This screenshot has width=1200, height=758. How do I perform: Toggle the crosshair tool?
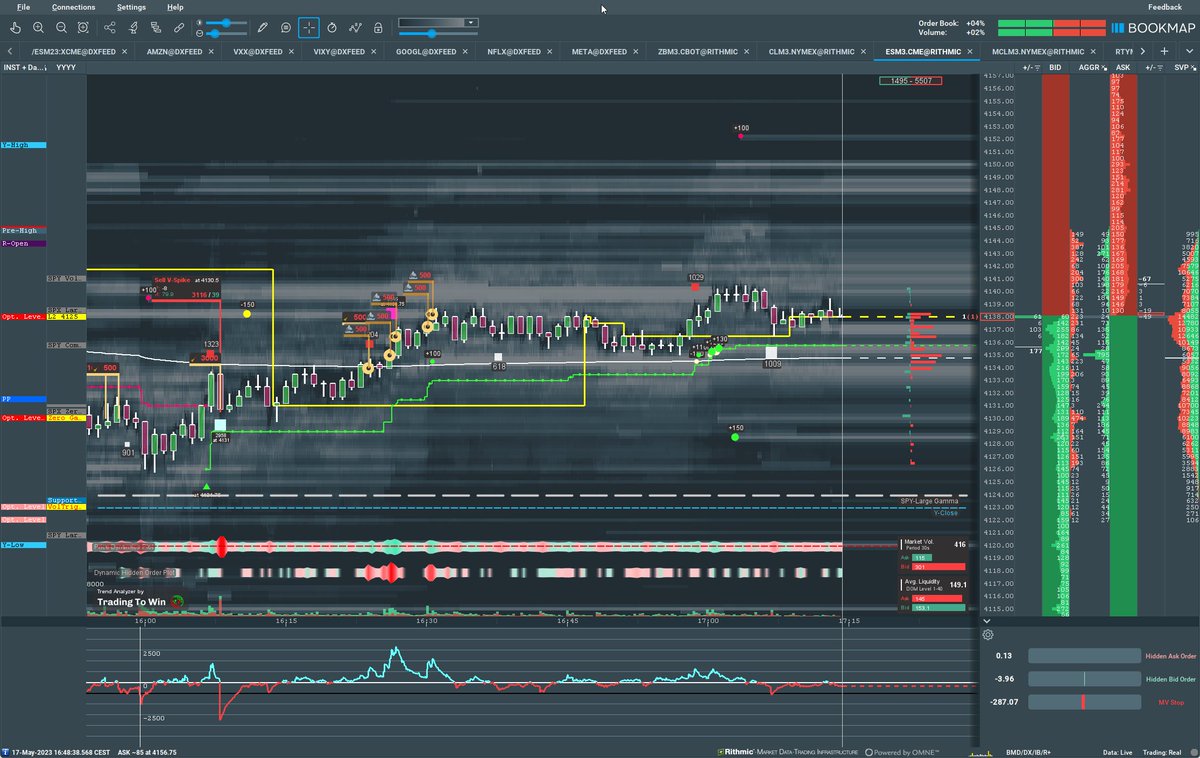(x=309, y=27)
